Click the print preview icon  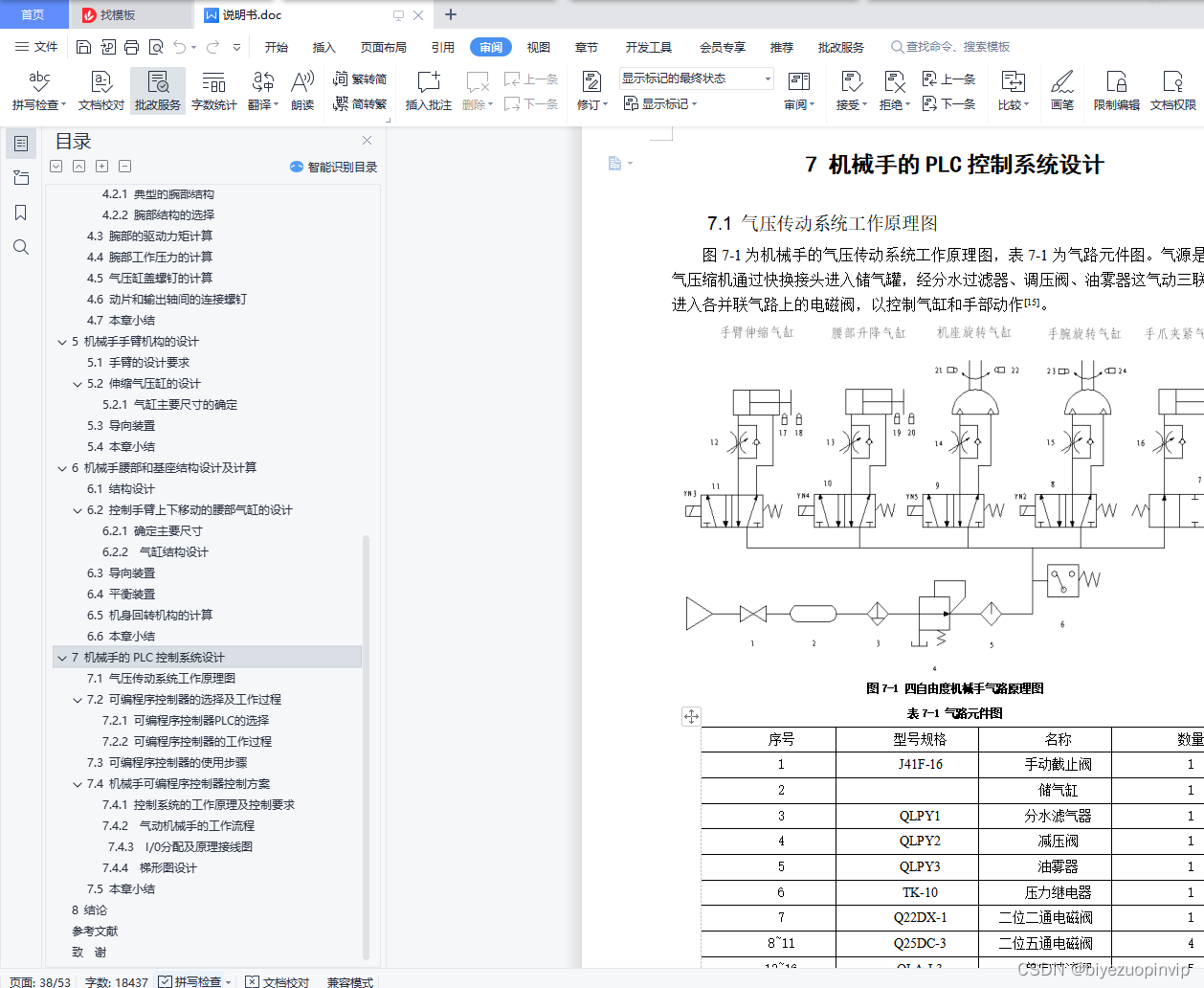click(x=155, y=47)
